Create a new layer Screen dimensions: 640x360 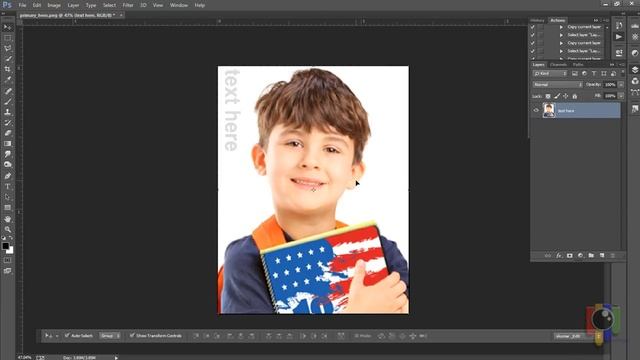pyautogui.click(x=602, y=256)
